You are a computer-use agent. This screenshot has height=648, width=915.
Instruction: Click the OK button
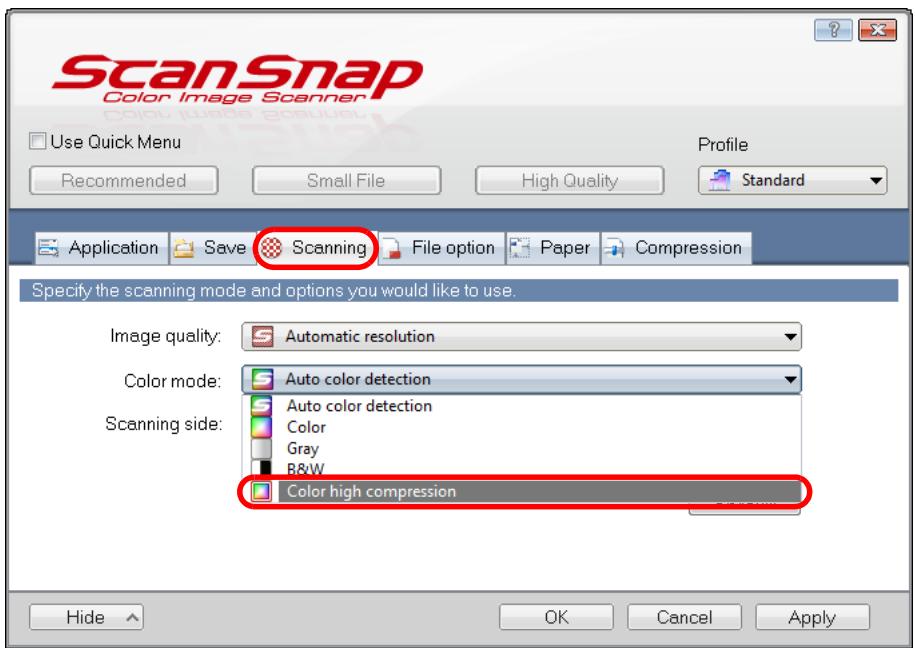pos(556,617)
